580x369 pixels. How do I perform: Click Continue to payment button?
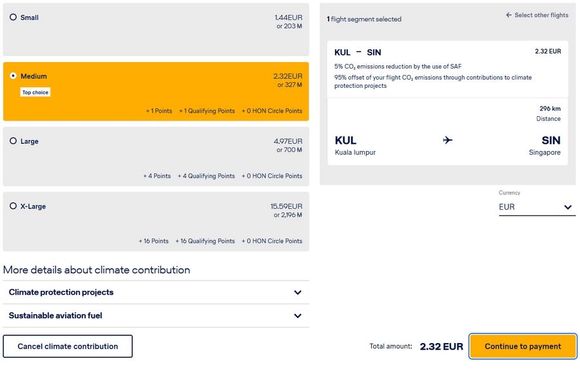[x=523, y=346]
